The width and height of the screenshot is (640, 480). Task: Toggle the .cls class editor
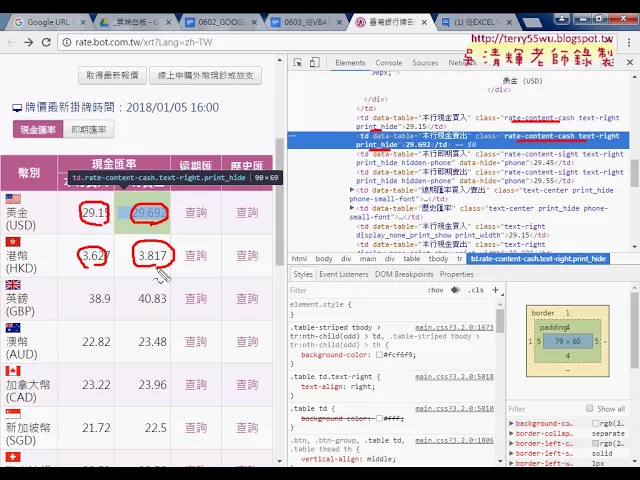tap(476, 290)
